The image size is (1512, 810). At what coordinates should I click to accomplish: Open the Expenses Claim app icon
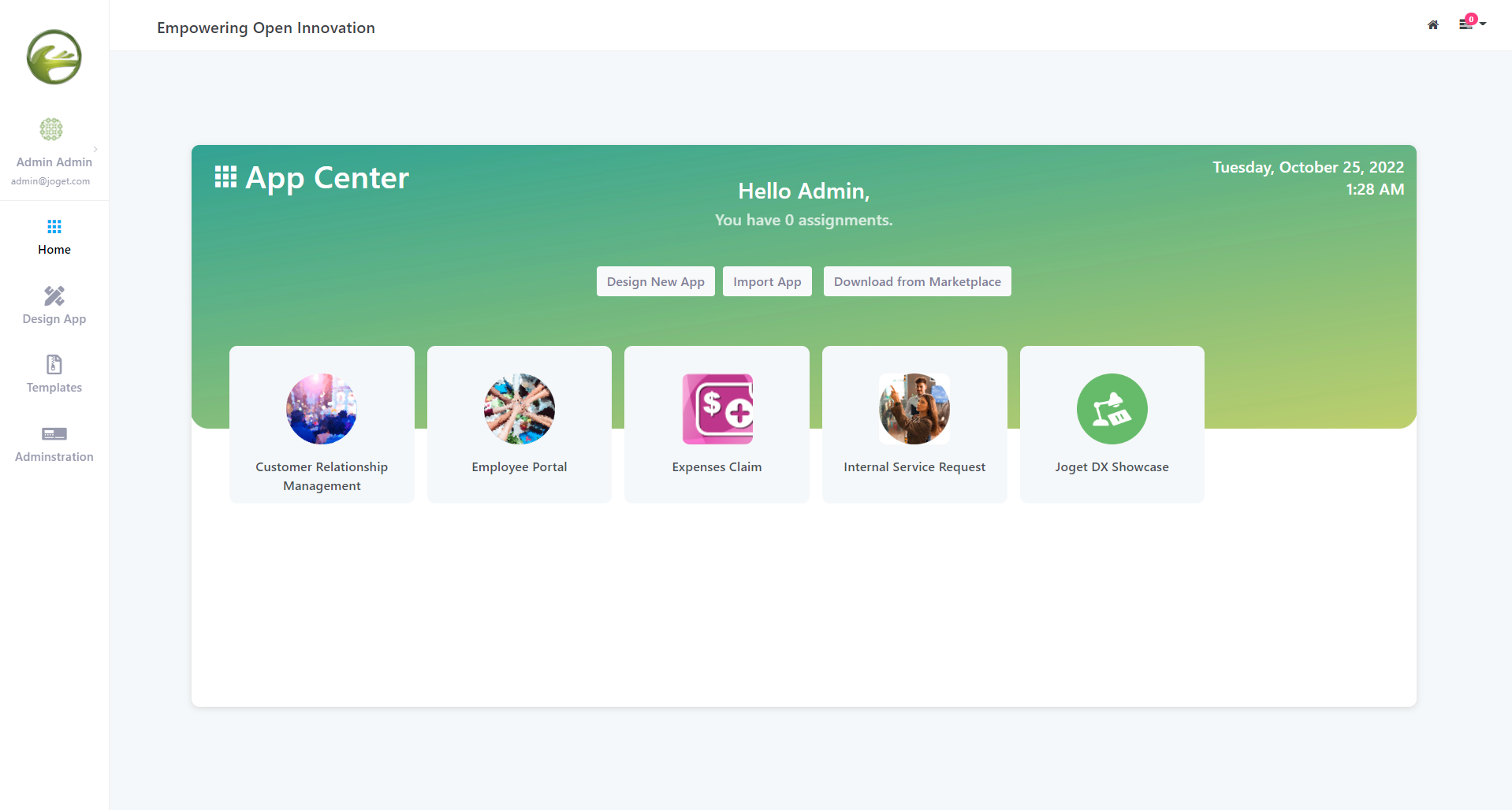pos(717,409)
